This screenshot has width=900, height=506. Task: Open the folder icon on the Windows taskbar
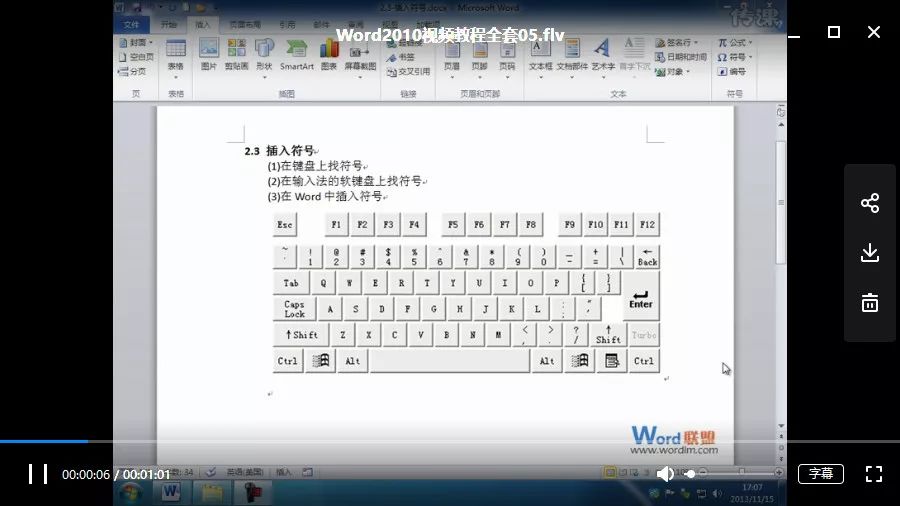[212, 492]
